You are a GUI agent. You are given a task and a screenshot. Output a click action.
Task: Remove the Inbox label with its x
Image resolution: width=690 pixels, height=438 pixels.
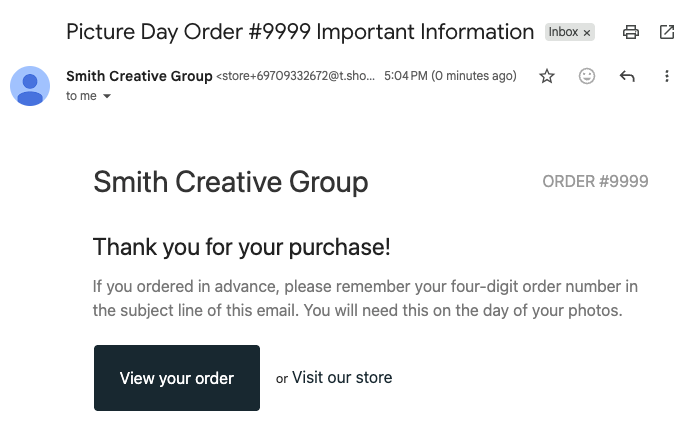coord(587,33)
